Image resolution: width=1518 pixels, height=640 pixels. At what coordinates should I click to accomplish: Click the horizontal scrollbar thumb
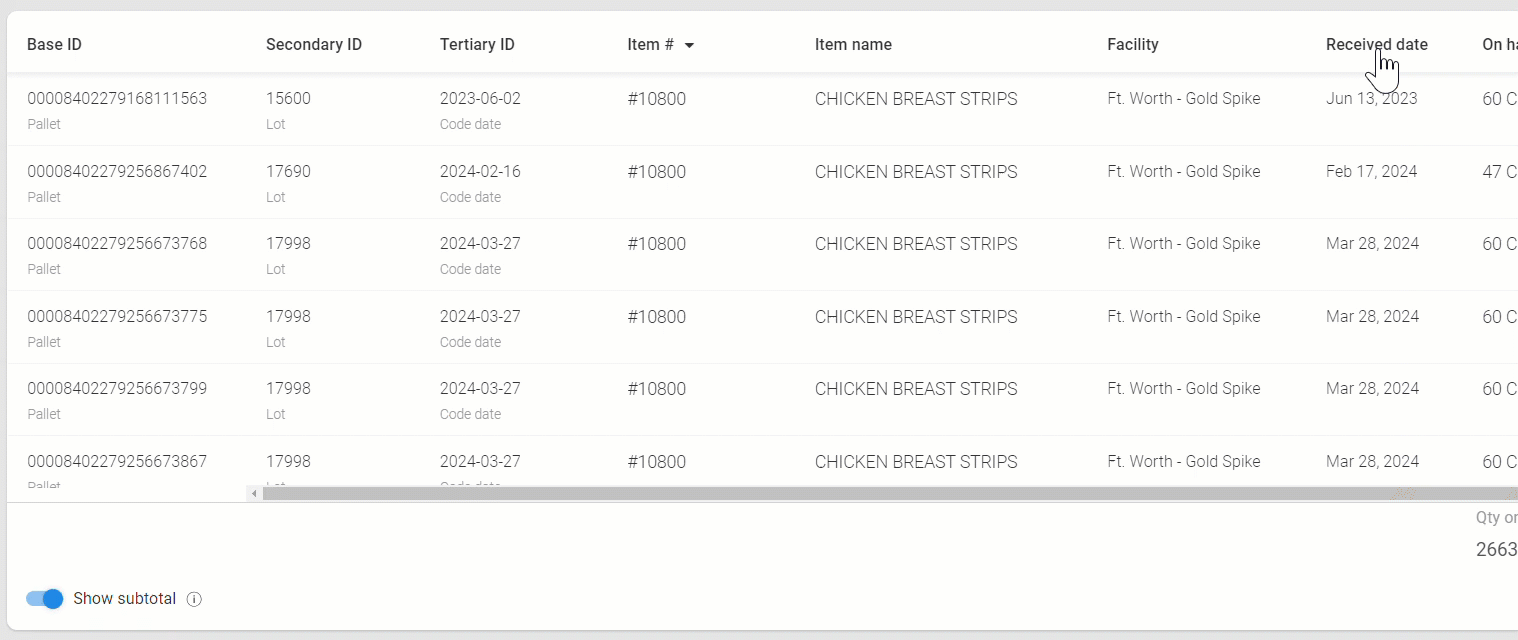coord(890,493)
